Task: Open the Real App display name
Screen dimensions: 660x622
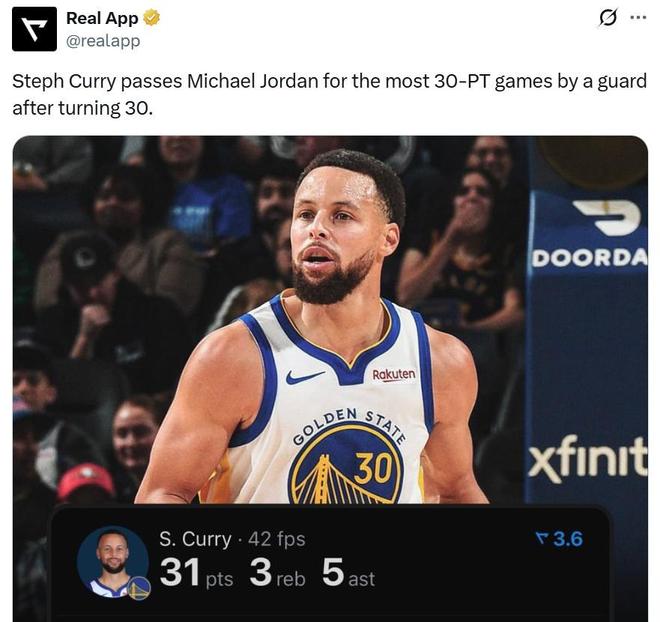Action: pyautogui.click(x=102, y=18)
